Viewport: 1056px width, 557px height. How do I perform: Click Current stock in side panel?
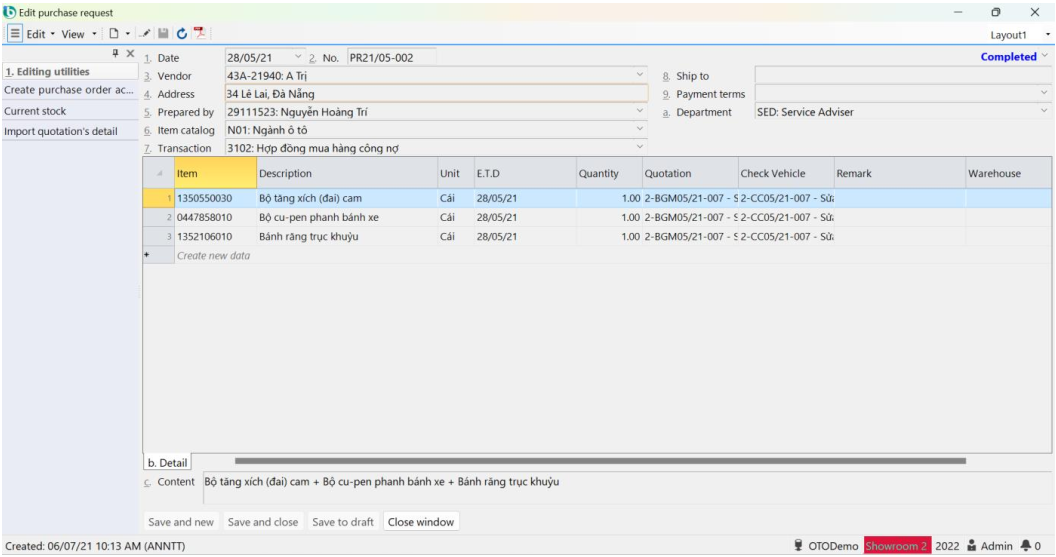[35, 111]
